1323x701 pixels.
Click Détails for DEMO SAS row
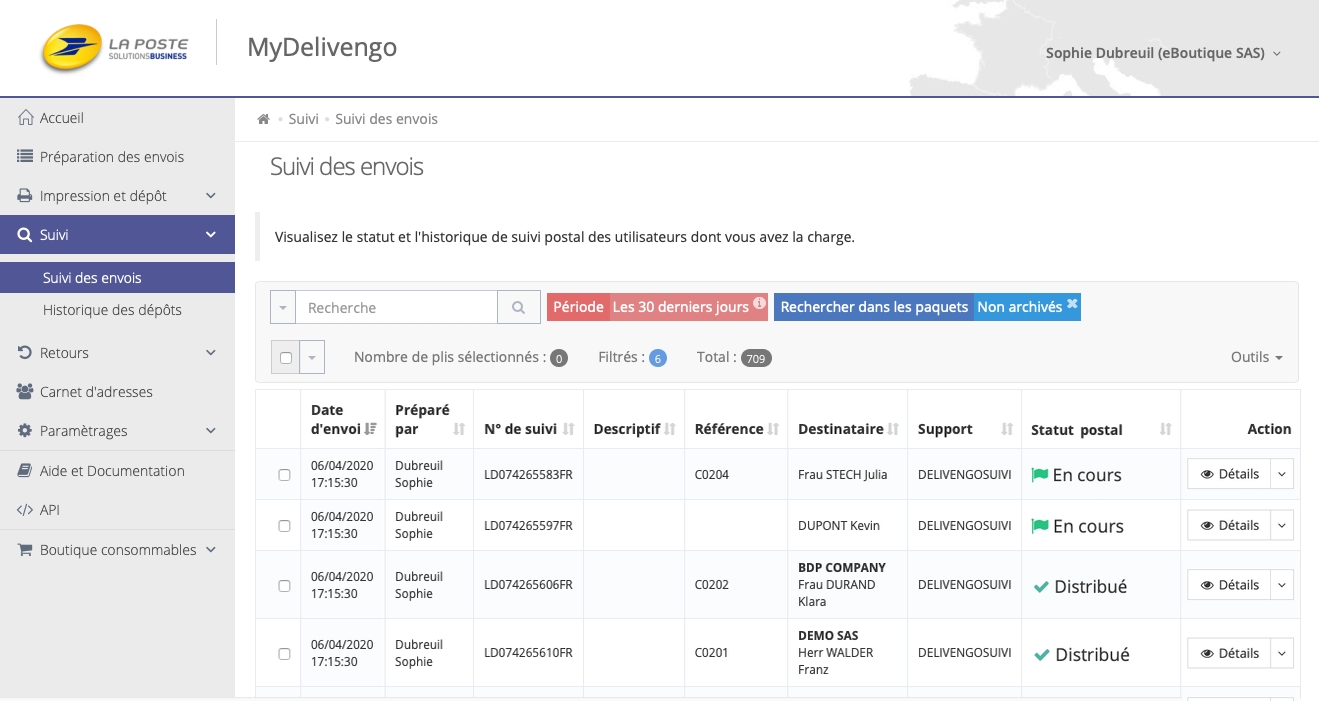click(x=1229, y=653)
